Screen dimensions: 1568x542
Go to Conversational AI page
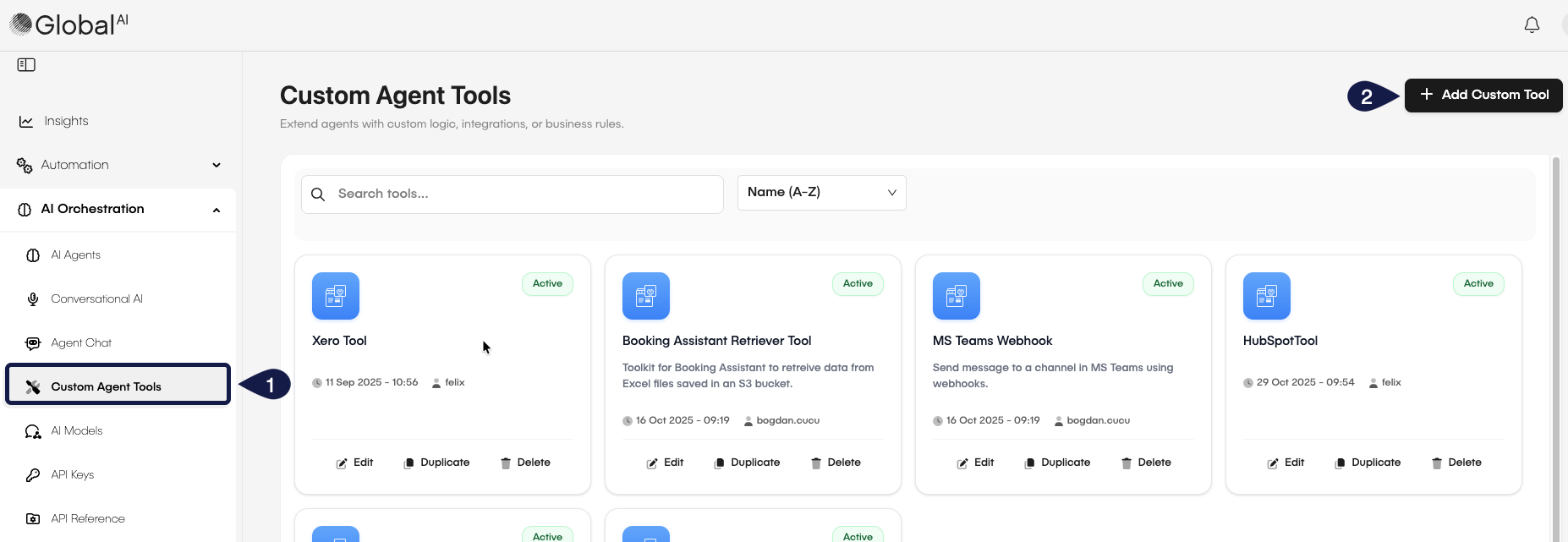click(x=96, y=299)
